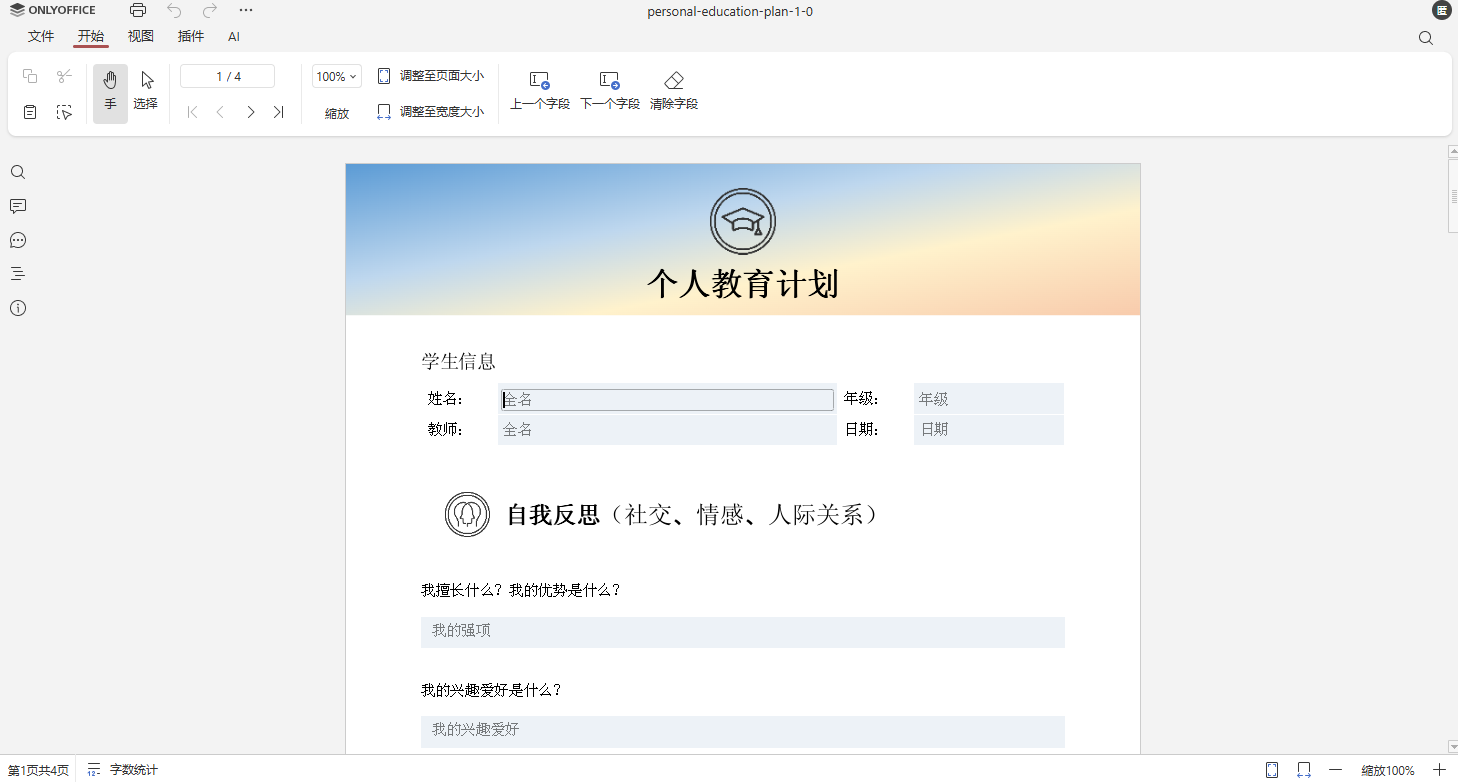Go to the last page

[279, 112]
